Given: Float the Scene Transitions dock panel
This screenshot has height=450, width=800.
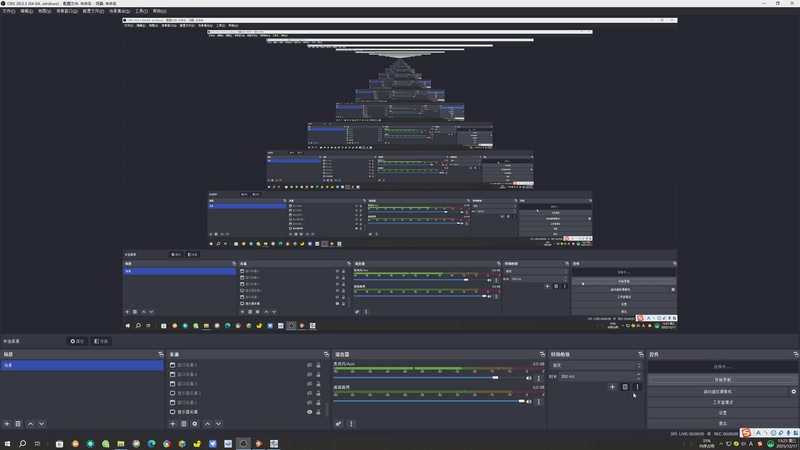Looking at the screenshot, I should tap(641, 354).
